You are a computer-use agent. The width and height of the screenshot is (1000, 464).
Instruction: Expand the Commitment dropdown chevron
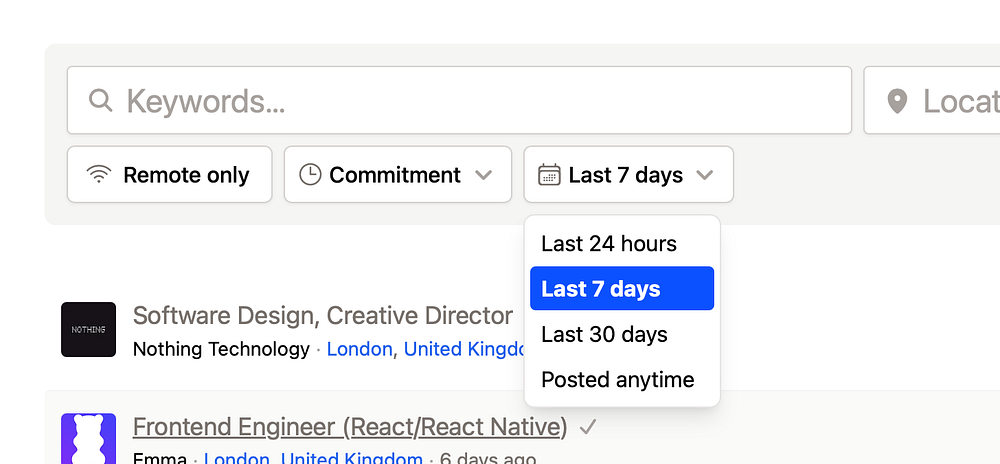click(483, 175)
